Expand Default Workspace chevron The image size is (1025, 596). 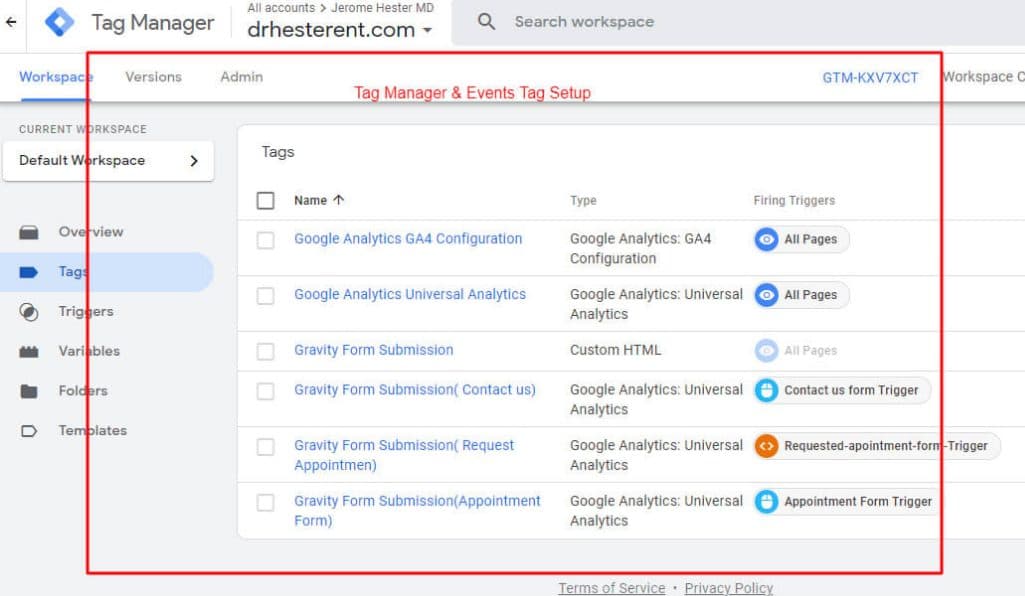193,161
